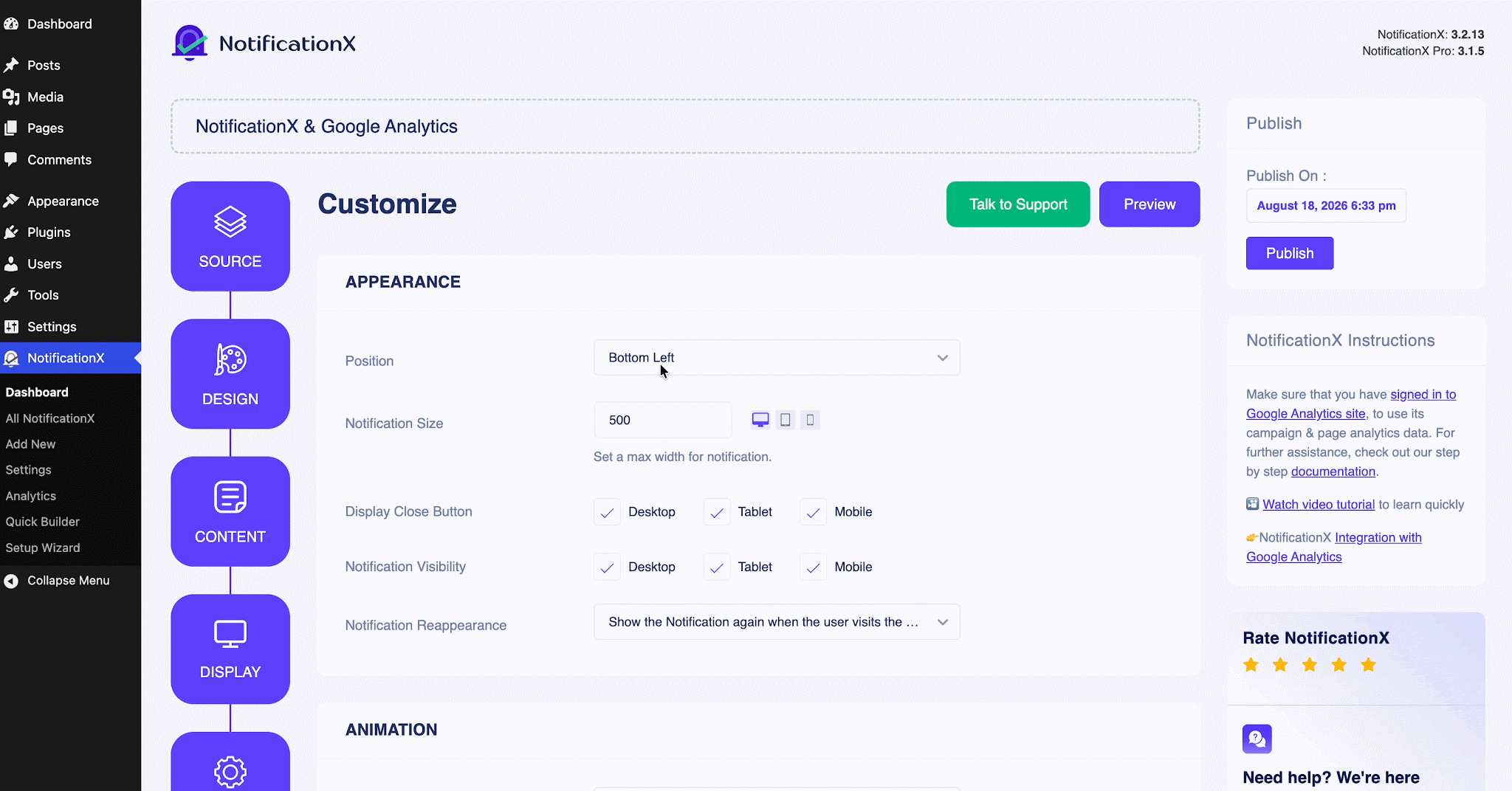Viewport: 1512px width, 791px height.
Task: Click the chat support icon
Action: (1257, 739)
